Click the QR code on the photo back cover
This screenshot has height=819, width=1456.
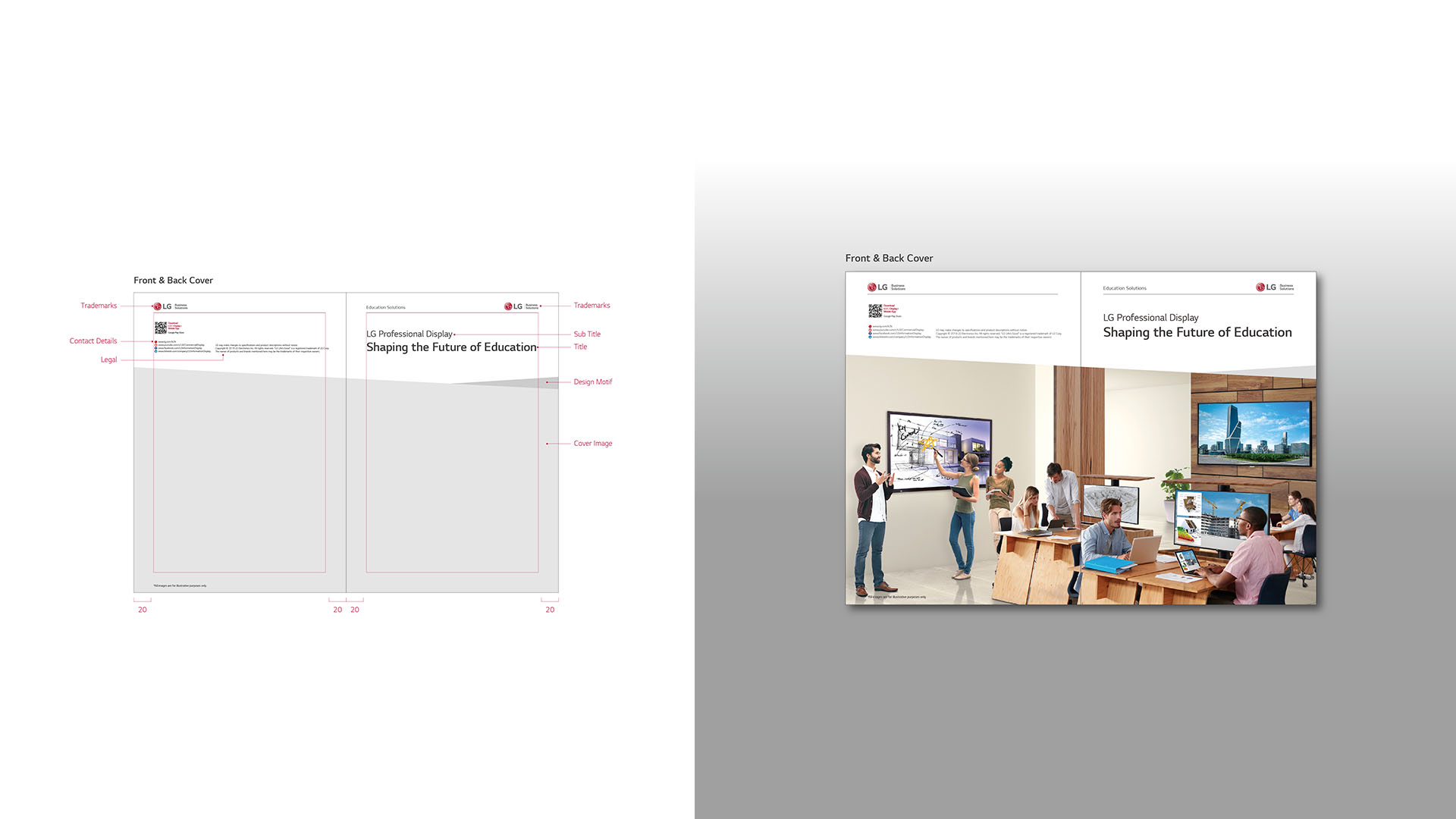(x=875, y=311)
